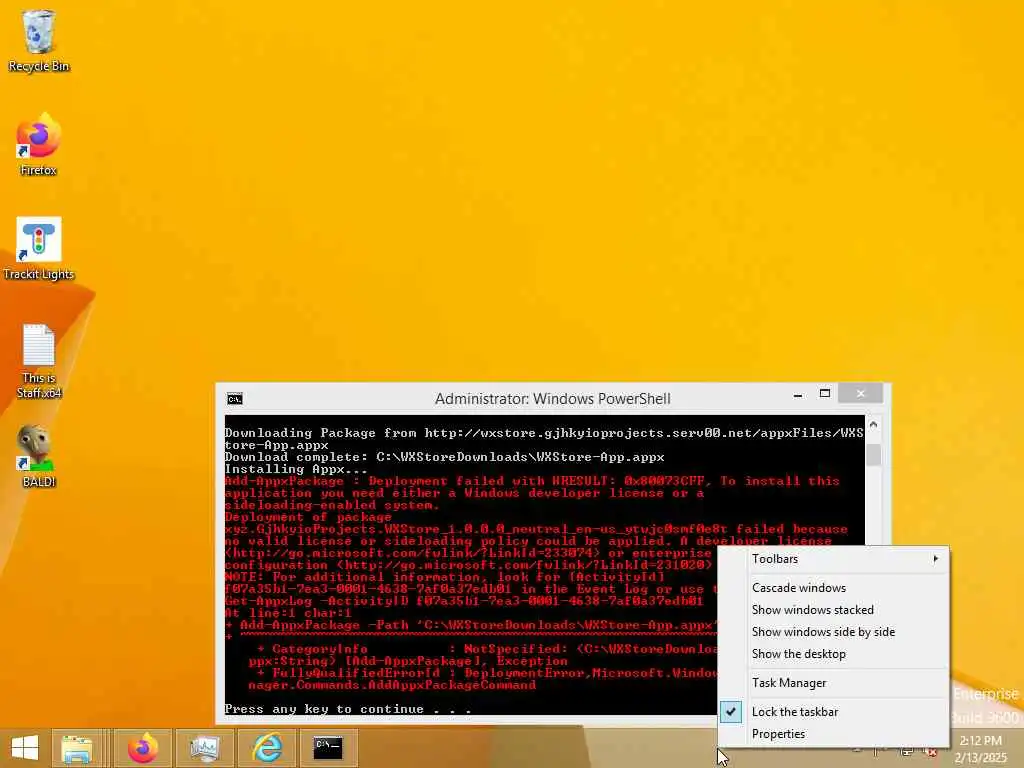The width and height of the screenshot is (1024, 768).
Task: Click the 'Installing Appx...' output line
Action: (x=296, y=469)
